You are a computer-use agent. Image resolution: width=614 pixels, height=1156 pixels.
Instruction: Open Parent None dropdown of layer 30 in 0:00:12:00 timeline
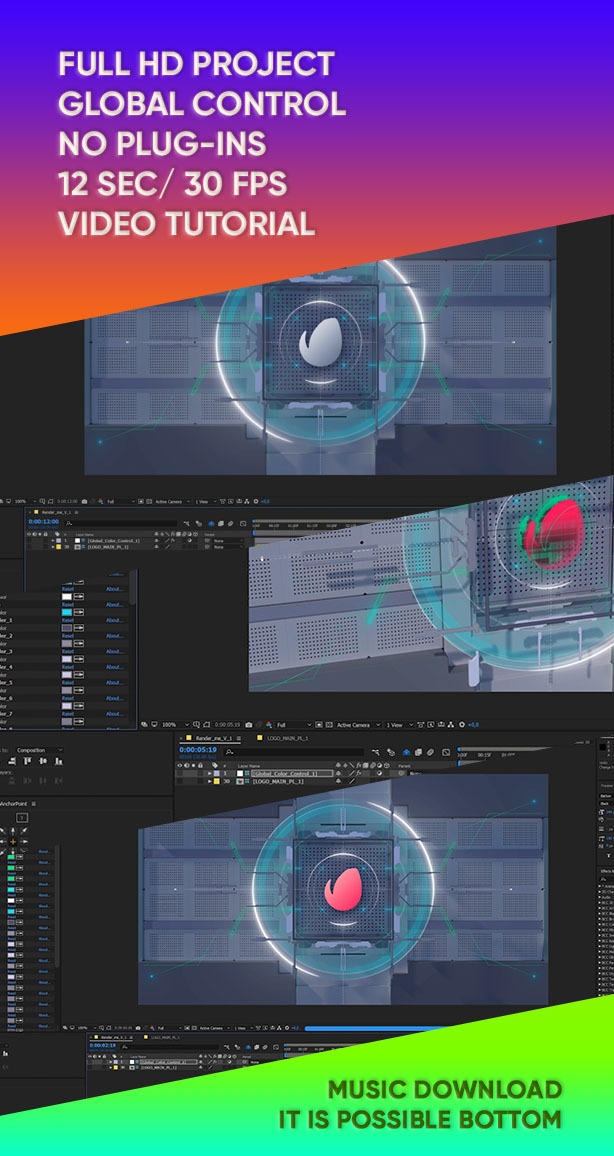tap(228, 547)
